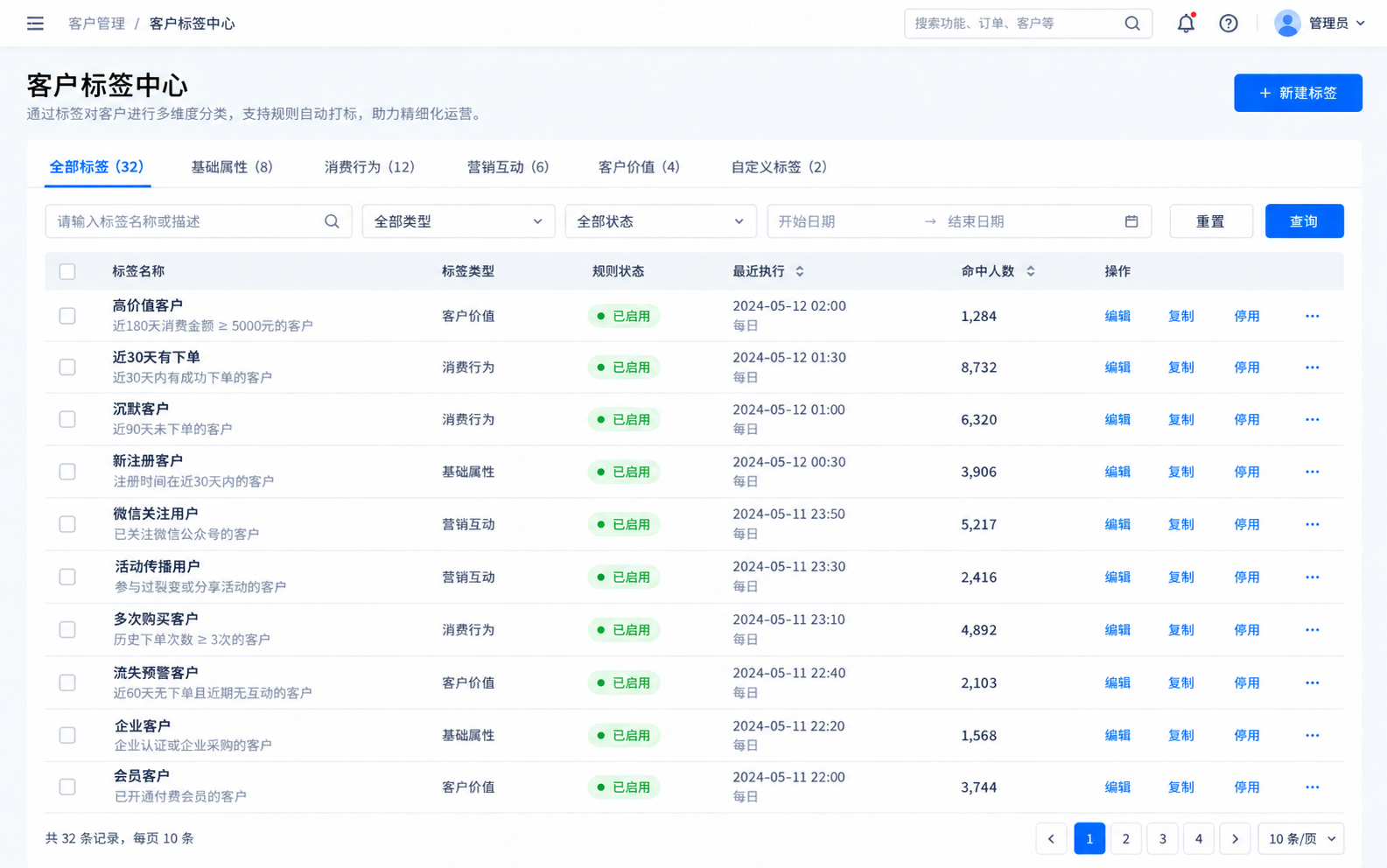
Task: Click the 重置 button
Action: [1211, 221]
